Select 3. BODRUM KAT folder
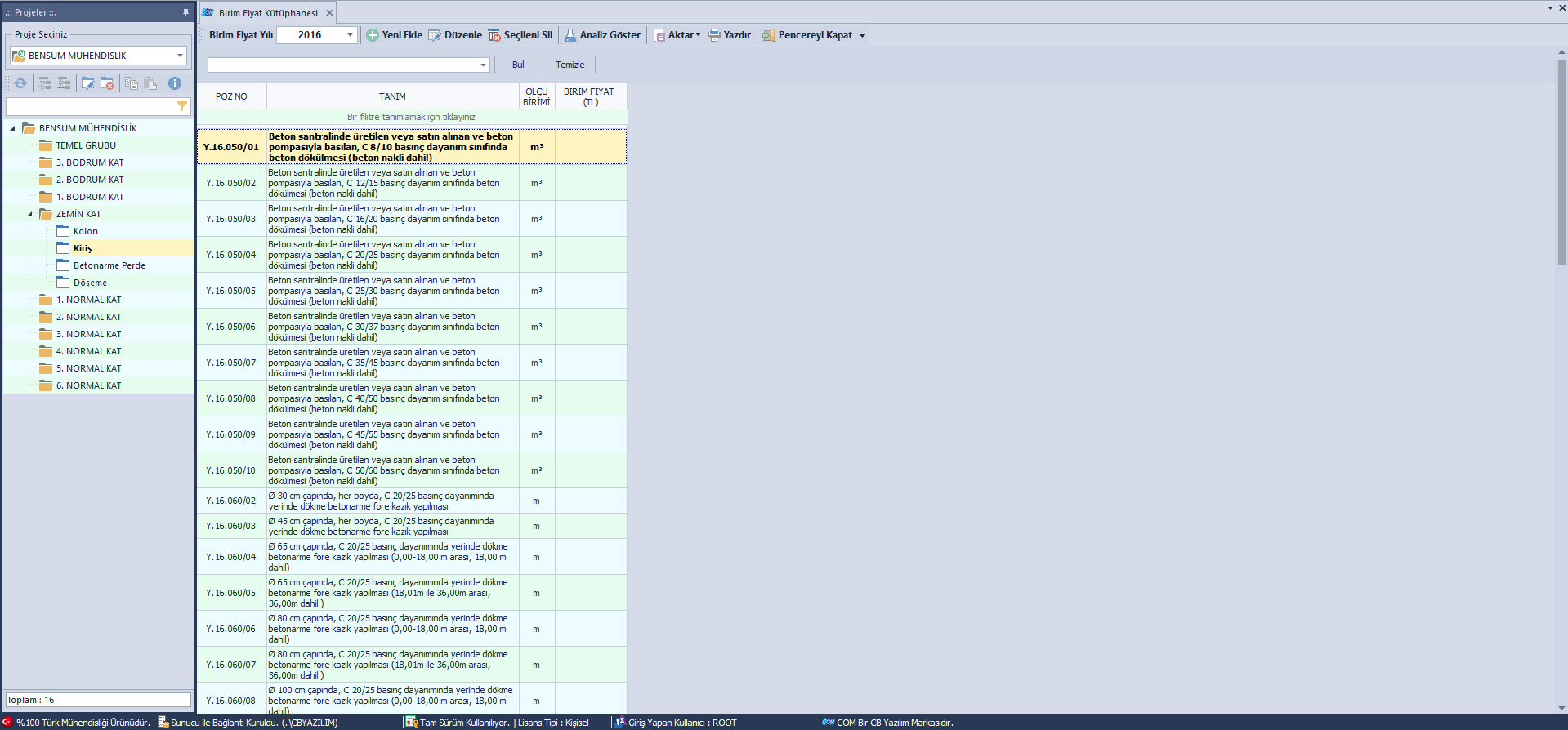1568x730 pixels. coord(90,162)
